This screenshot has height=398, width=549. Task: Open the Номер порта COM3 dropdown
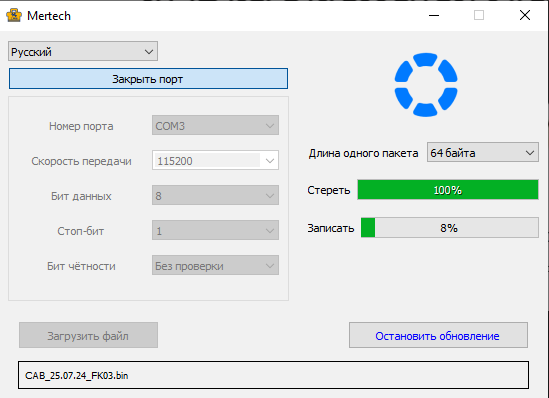(215, 125)
